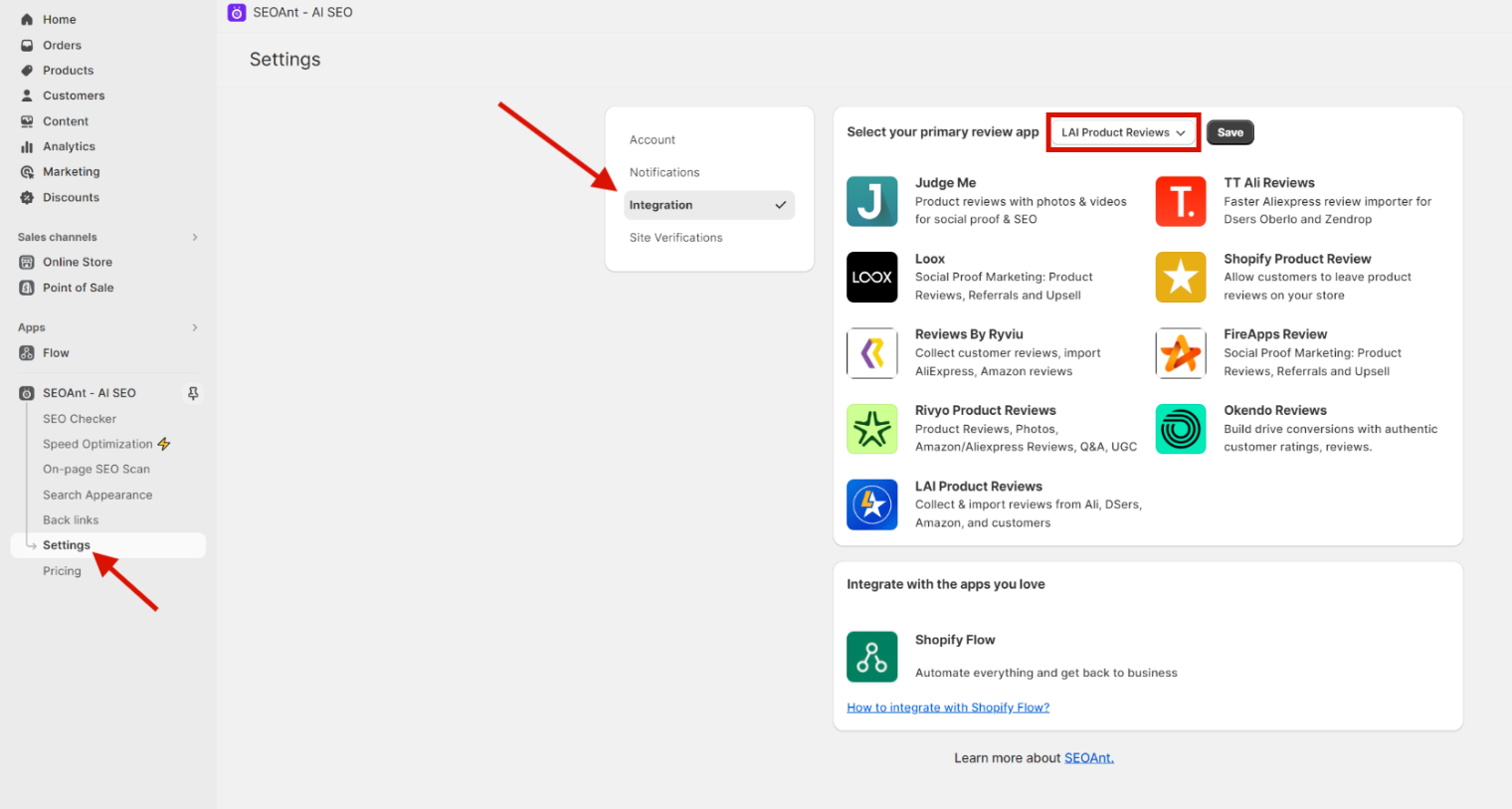1512x809 pixels.
Task: Click the SEOAnt logo in top header
Action: 237,13
